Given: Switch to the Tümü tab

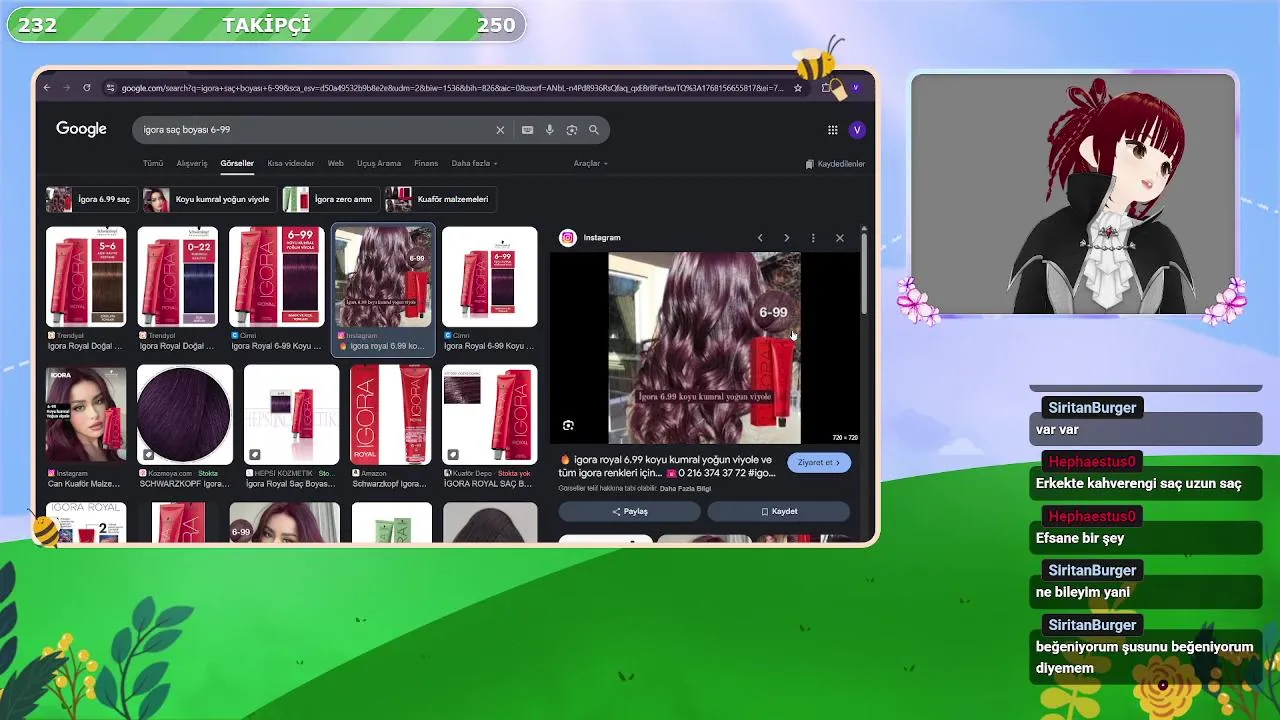Looking at the screenshot, I should coord(153,163).
